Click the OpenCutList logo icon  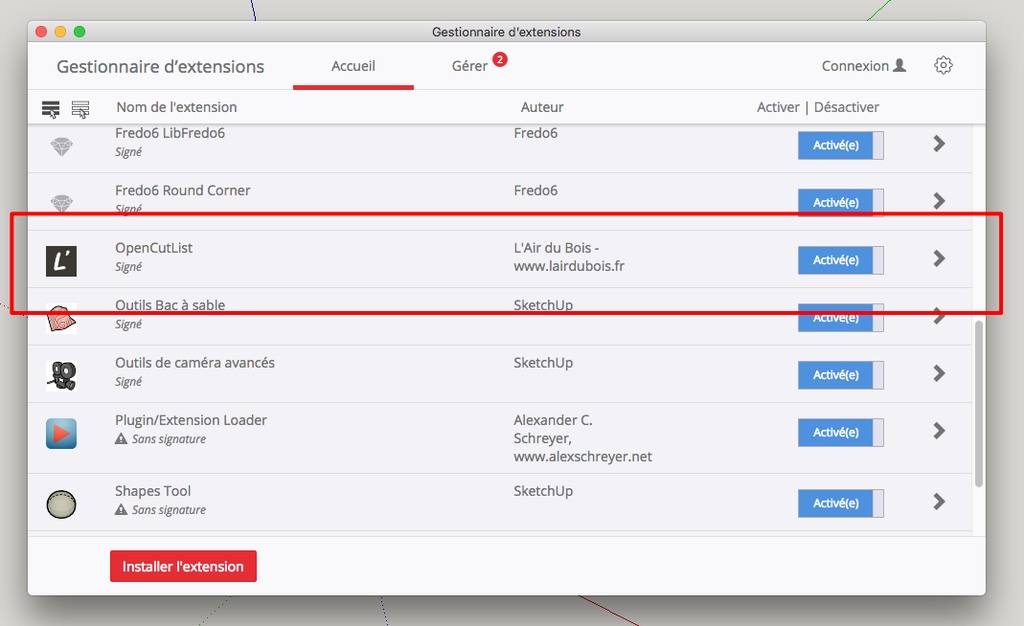(x=61, y=261)
